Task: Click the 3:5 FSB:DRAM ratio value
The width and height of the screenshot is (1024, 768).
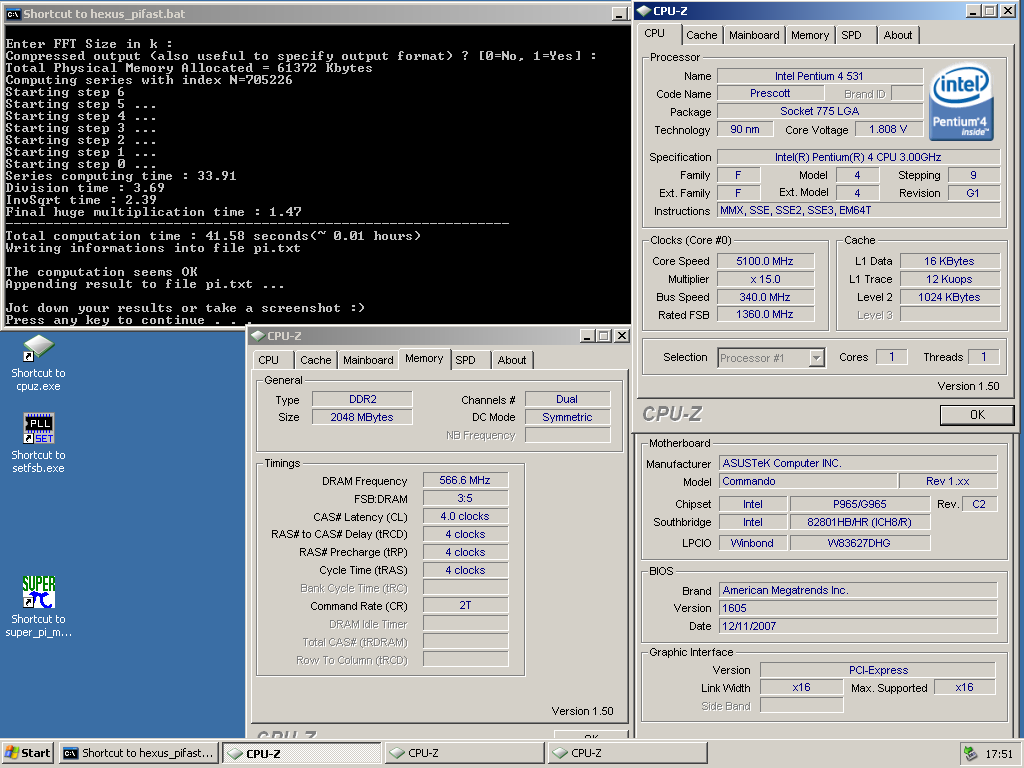Action: [x=465, y=498]
